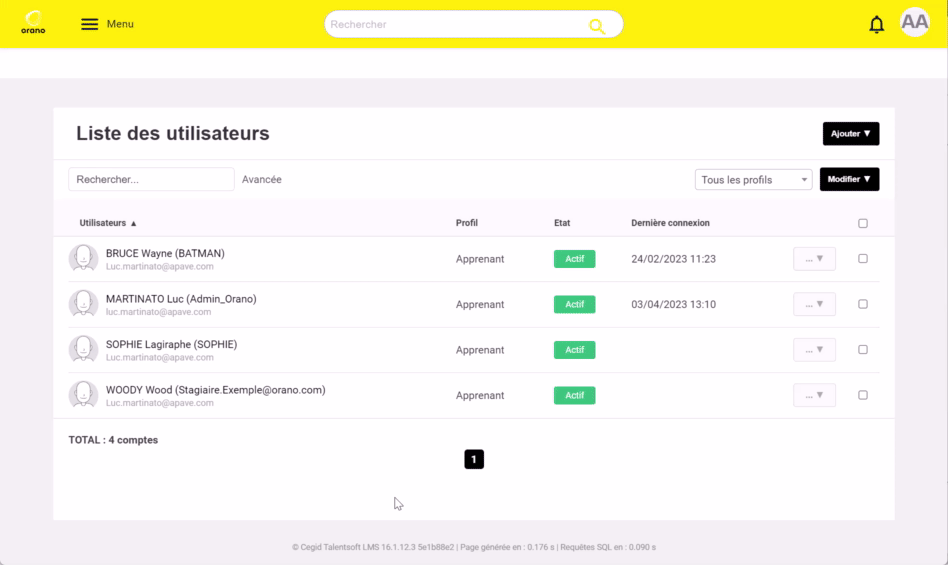Click SOPHIE Lagiraphe's avatar icon
The width and height of the screenshot is (948, 565).
point(83,350)
